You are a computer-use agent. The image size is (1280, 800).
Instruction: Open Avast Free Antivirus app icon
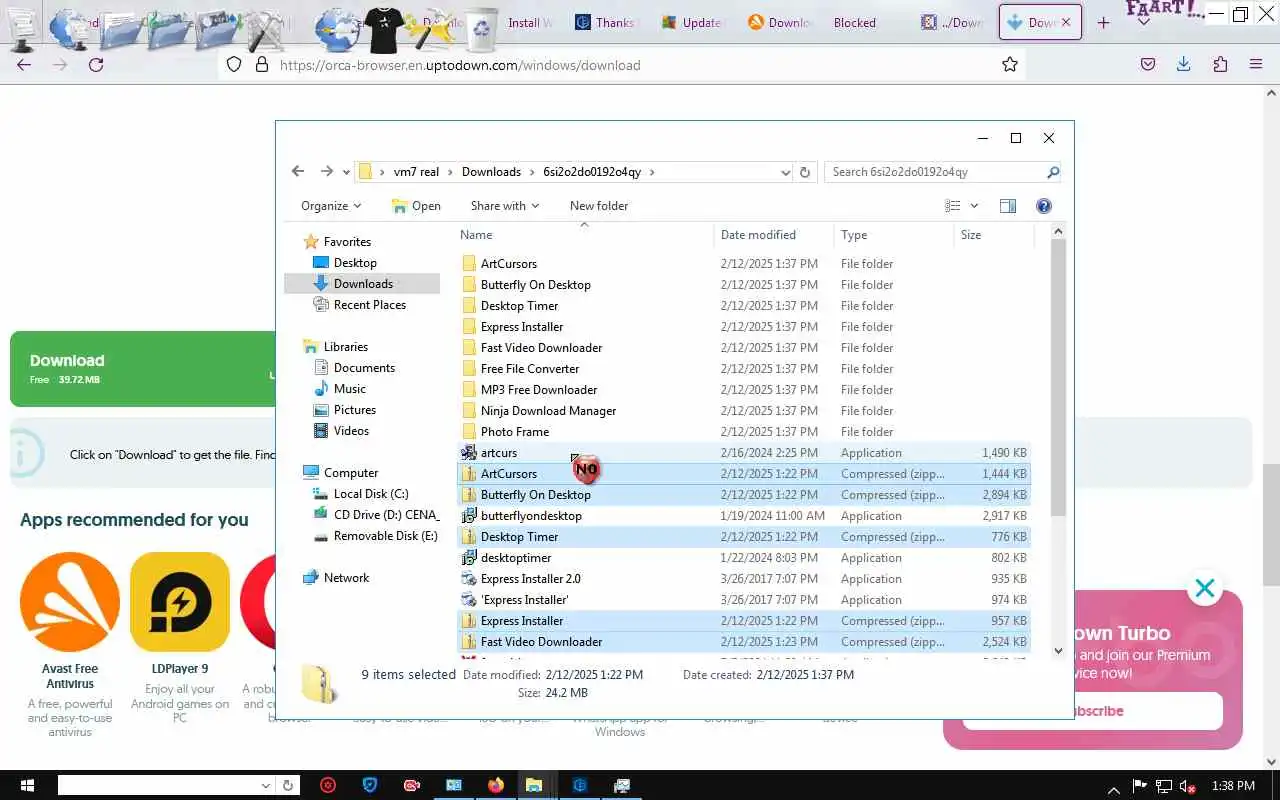click(x=70, y=602)
